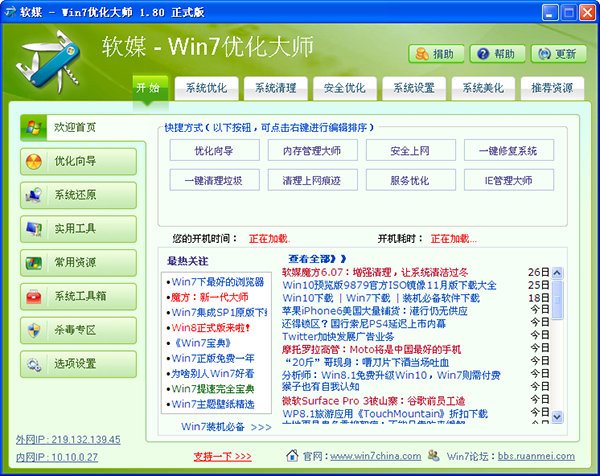600x476 pixels.
Task: Click the red toolbox icon on 系统工具箱
Action: 34,297
